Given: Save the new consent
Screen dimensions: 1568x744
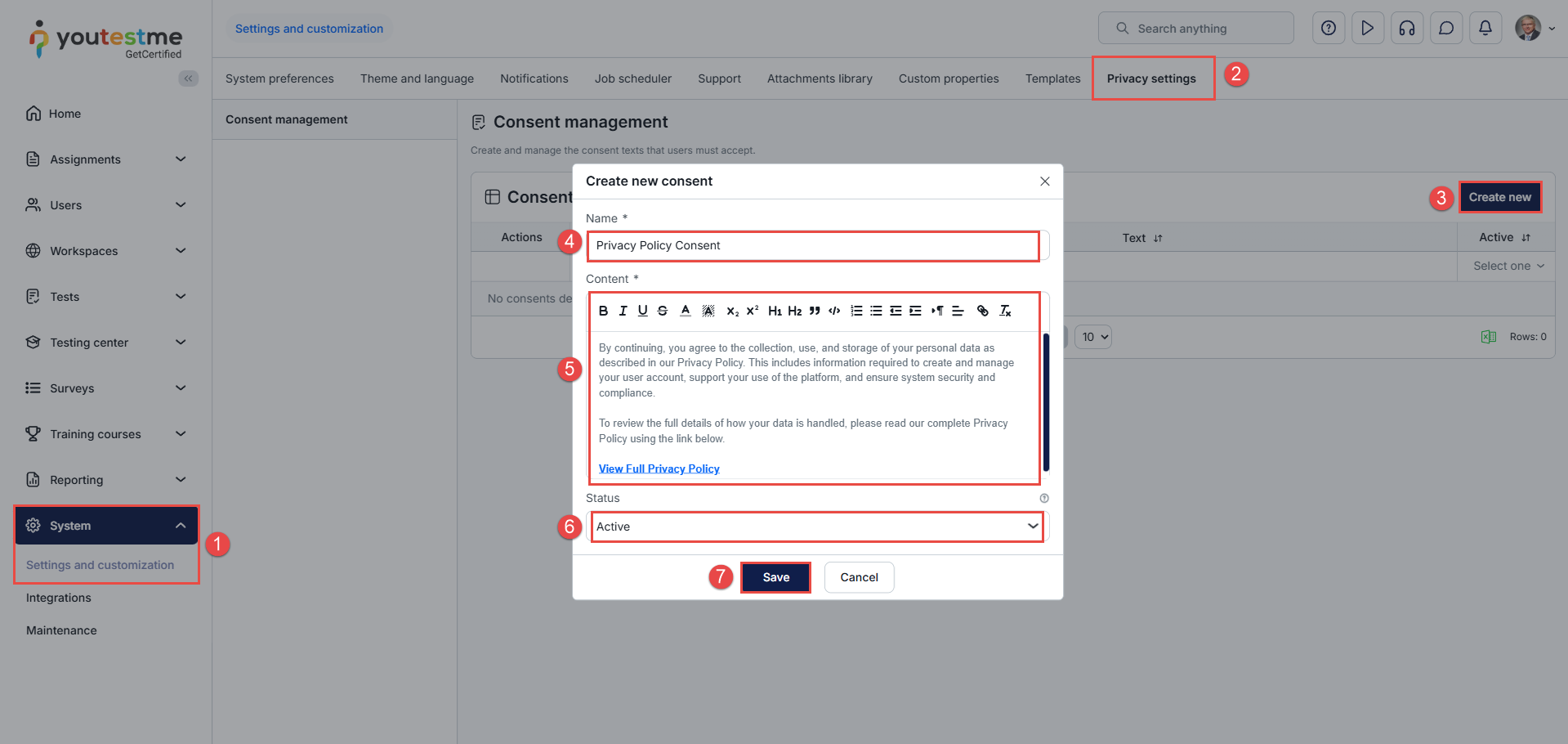Looking at the screenshot, I should point(775,577).
